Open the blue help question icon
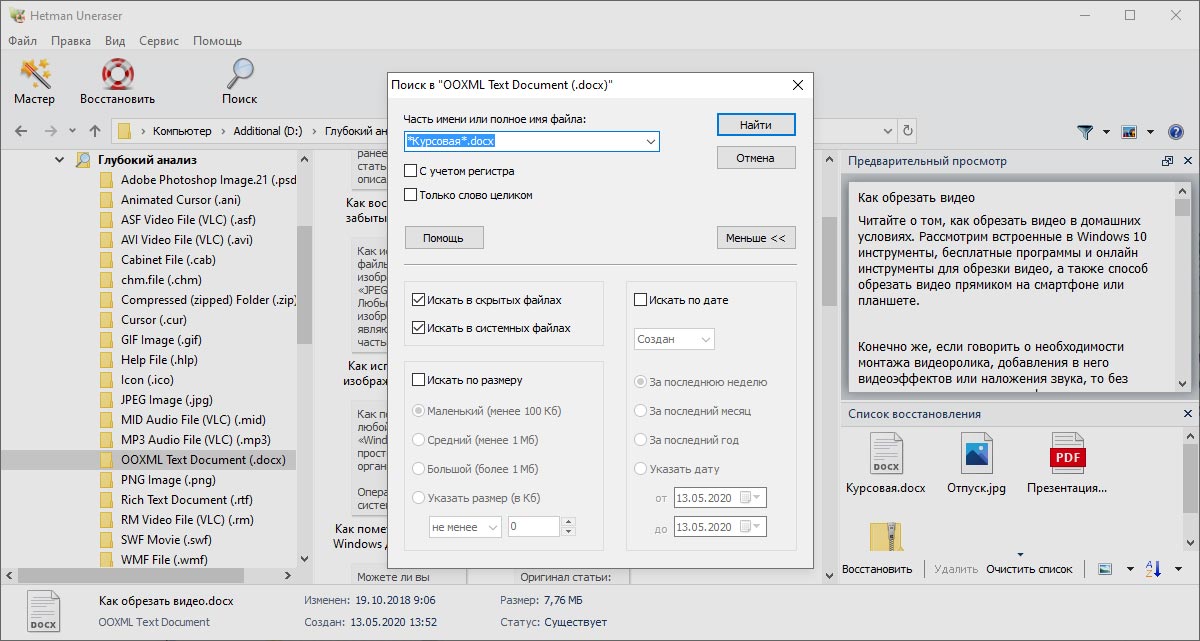This screenshot has height=641, width=1200. [x=1176, y=131]
